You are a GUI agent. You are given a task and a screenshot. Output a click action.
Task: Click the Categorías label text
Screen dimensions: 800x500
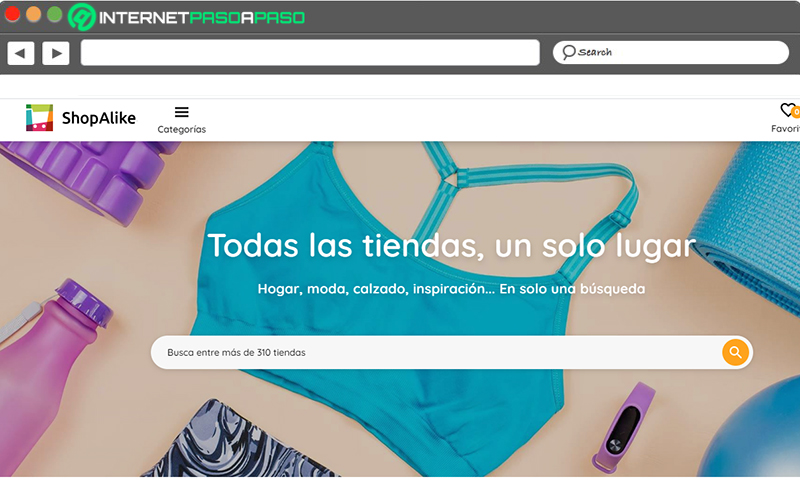(182, 130)
